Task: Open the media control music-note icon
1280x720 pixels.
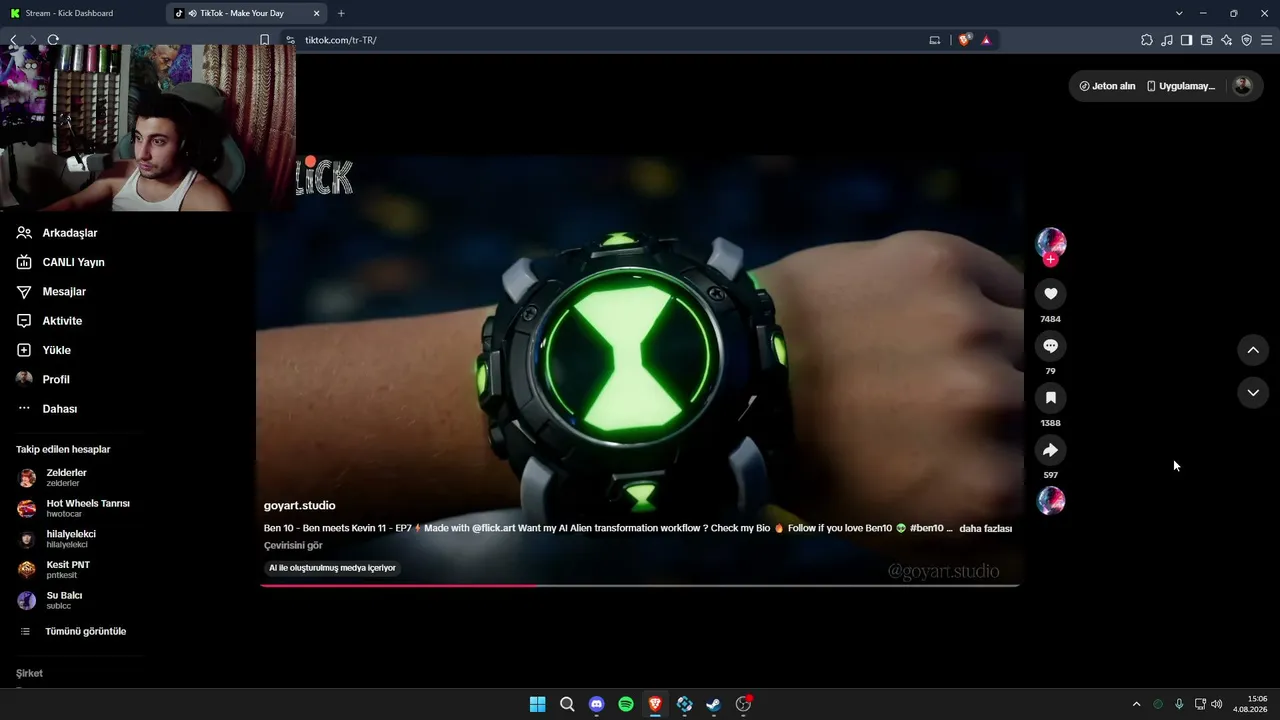Action: coord(1166,40)
